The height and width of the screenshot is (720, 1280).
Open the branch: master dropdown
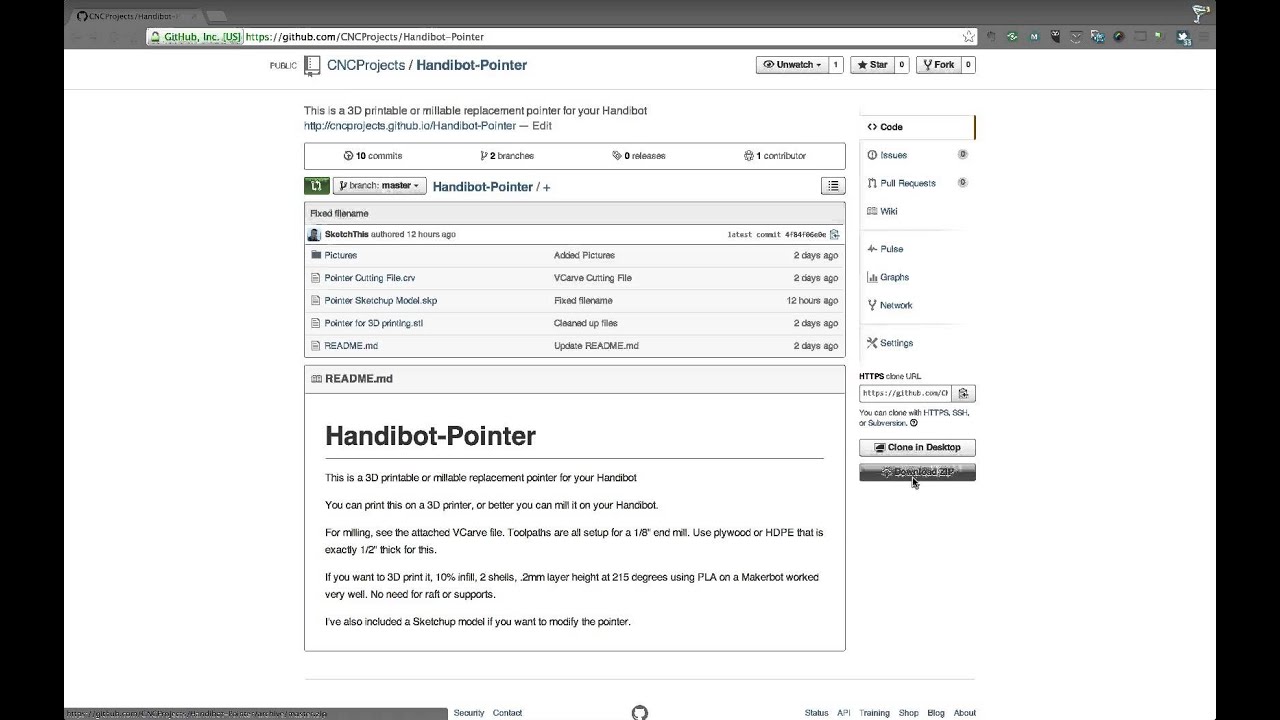[x=380, y=186]
